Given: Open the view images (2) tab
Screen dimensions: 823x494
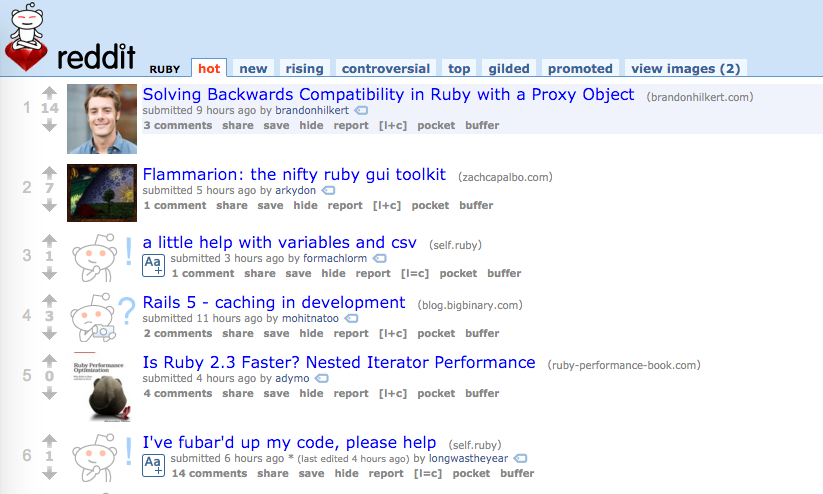Looking at the screenshot, I should (685, 69).
